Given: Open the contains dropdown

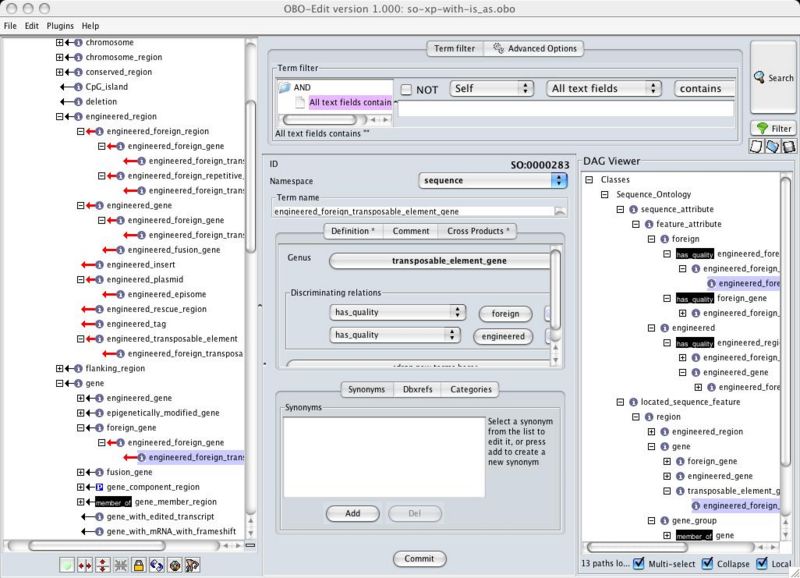Looking at the screenshot, I should pos(705,88).
